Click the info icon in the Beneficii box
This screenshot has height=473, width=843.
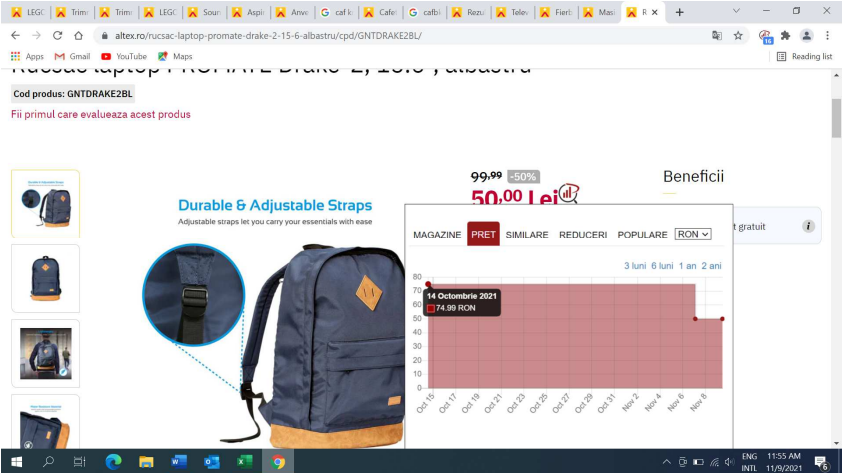[808, 226]
